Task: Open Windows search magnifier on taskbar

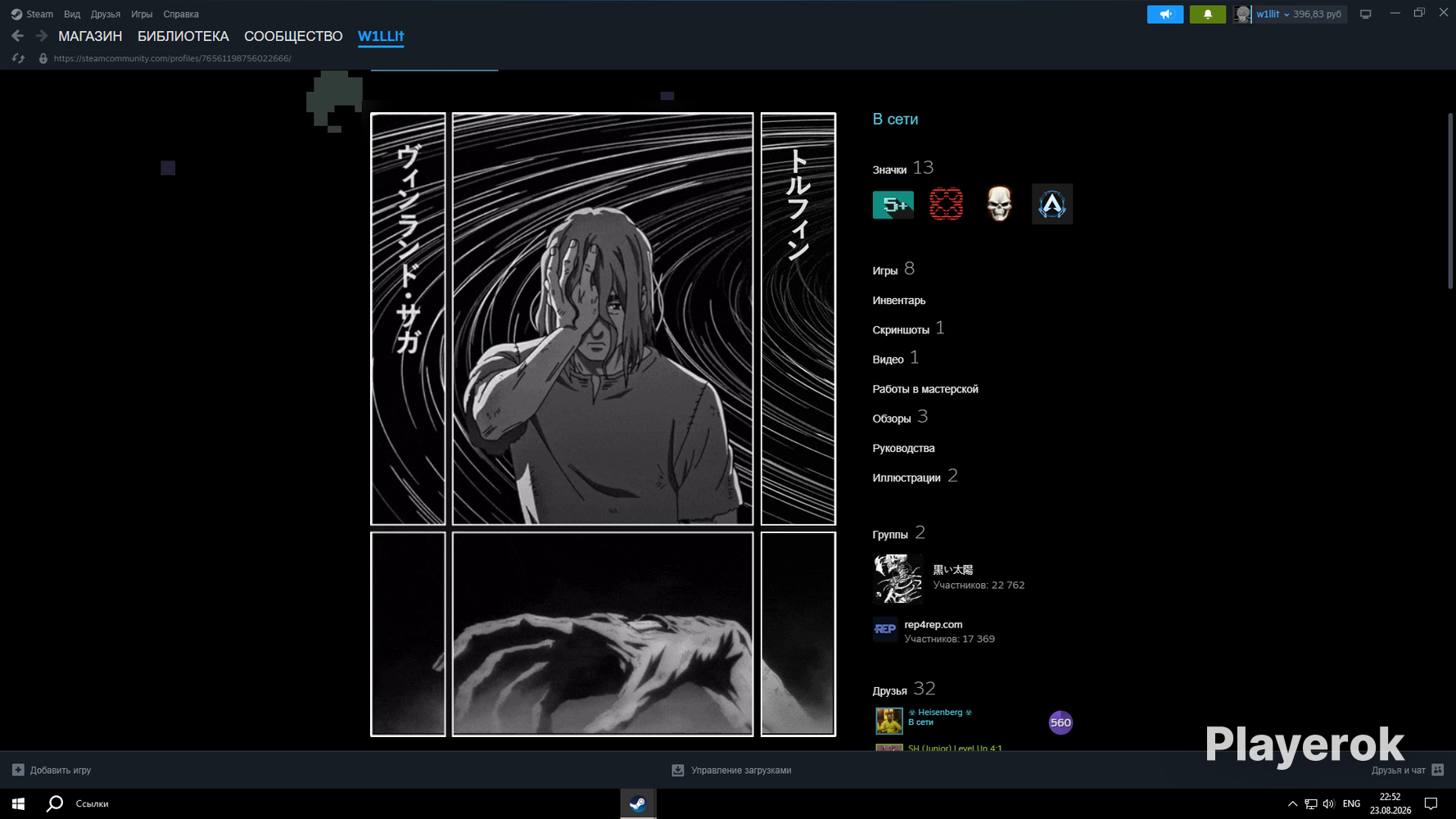Action: click(x=55, y=803)
